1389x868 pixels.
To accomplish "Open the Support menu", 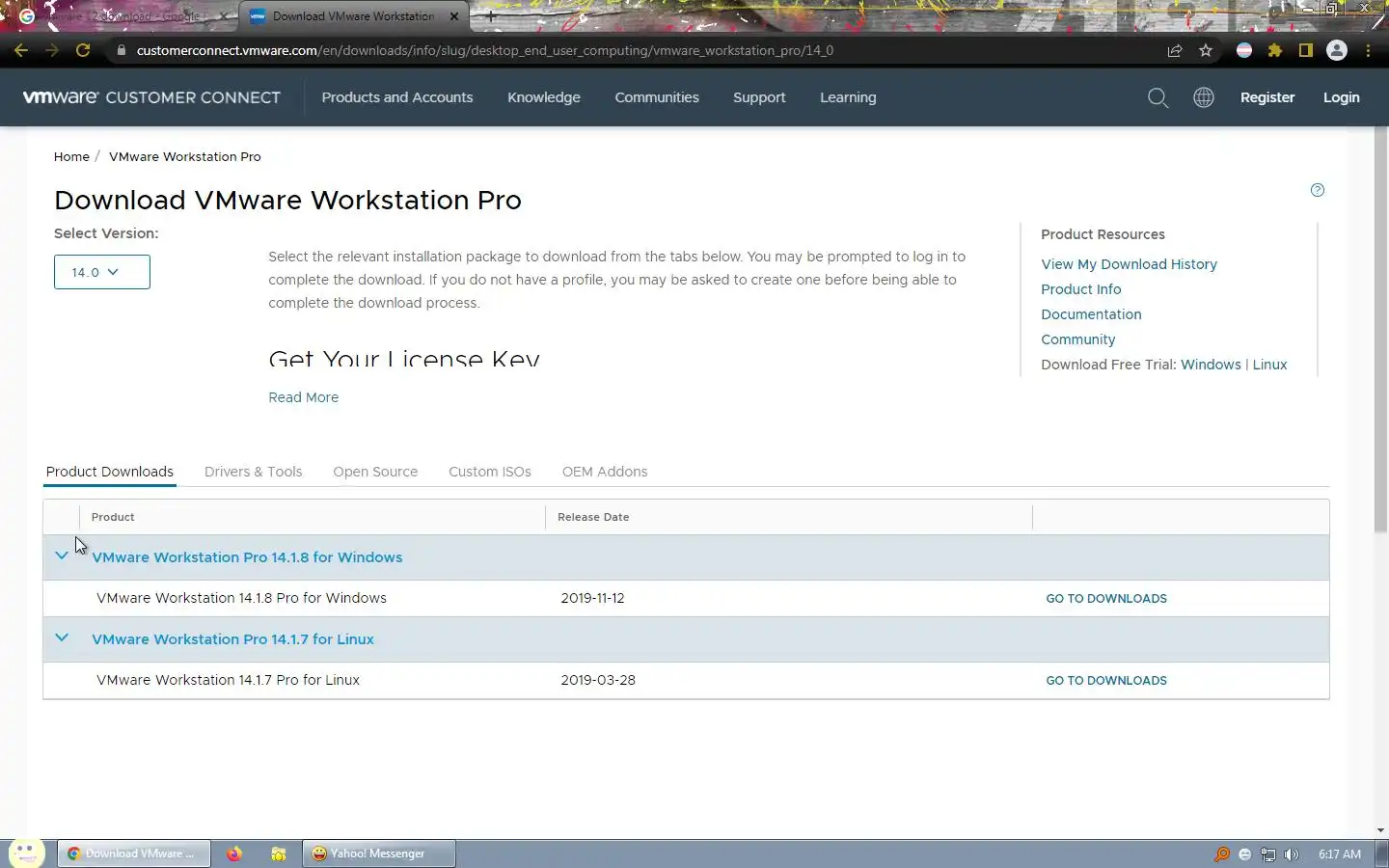I will click(x=759, y=97).
